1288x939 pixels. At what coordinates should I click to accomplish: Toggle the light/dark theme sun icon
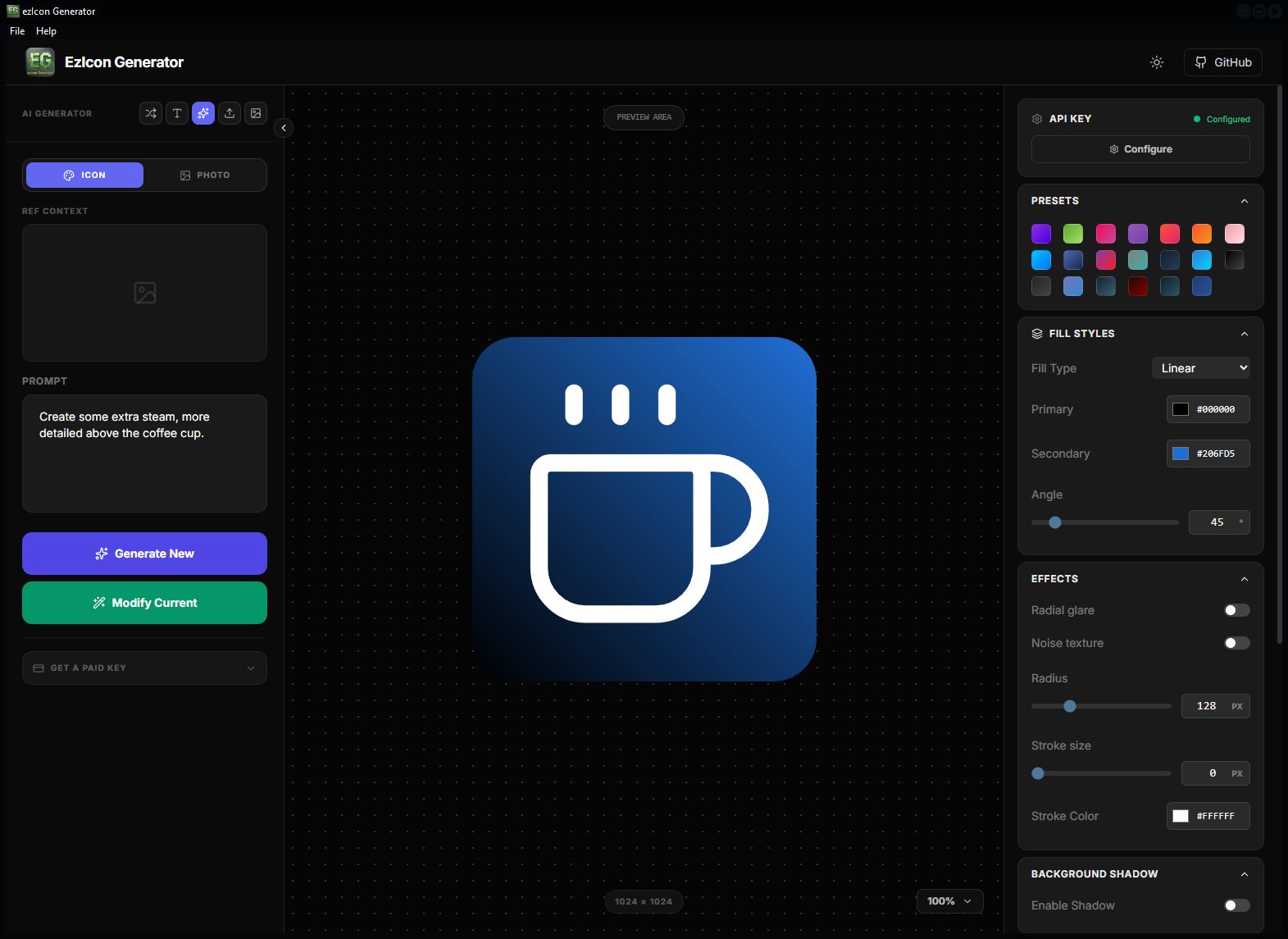point(1157,62)
